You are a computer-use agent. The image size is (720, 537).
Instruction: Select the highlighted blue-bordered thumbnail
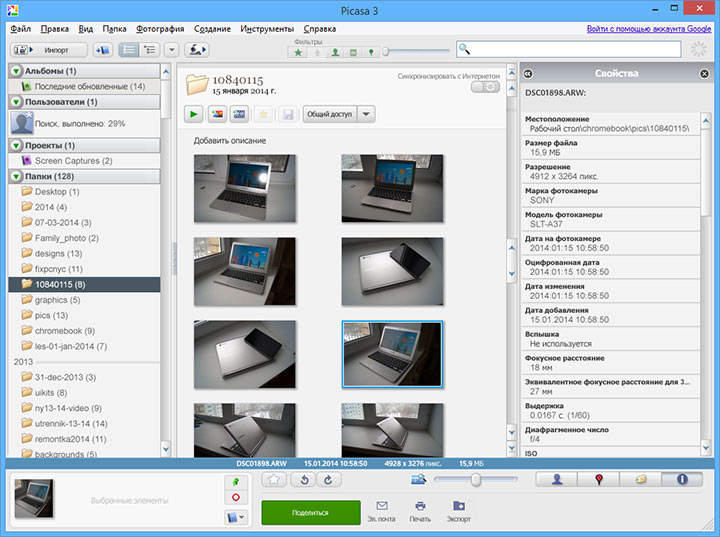(392, 354)
